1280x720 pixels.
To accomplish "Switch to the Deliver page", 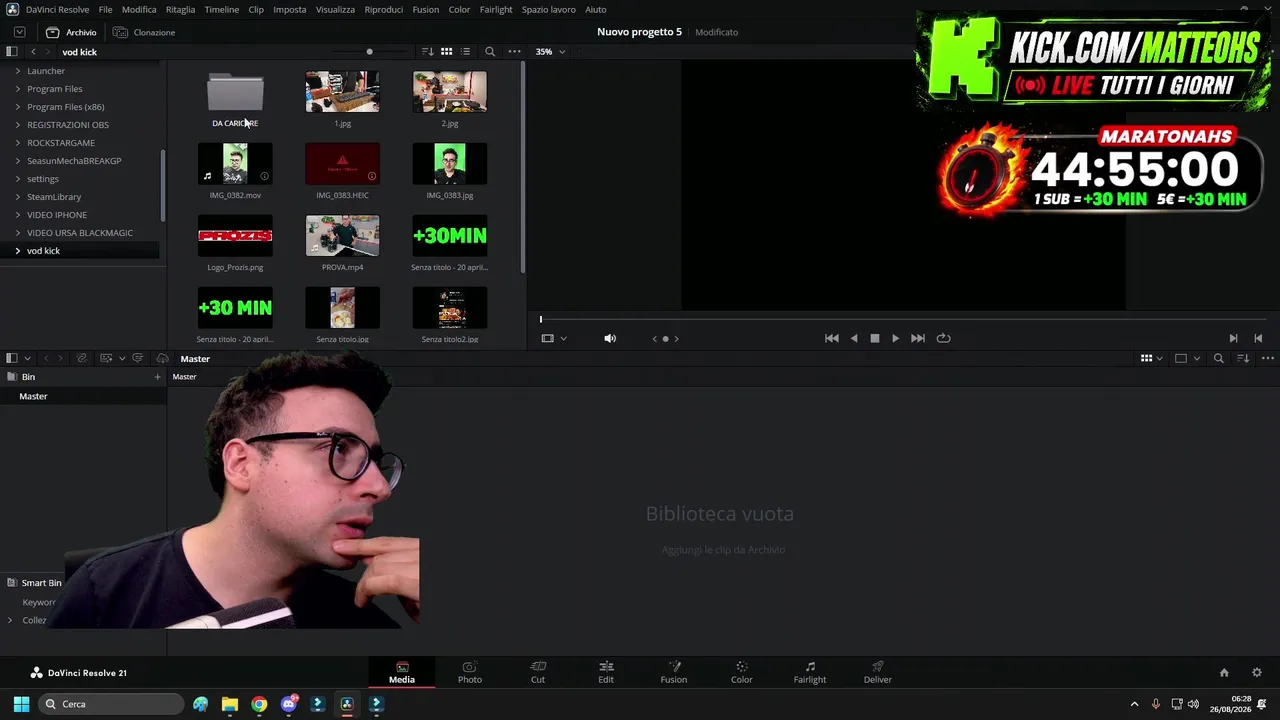I will (x=878, y=672).
